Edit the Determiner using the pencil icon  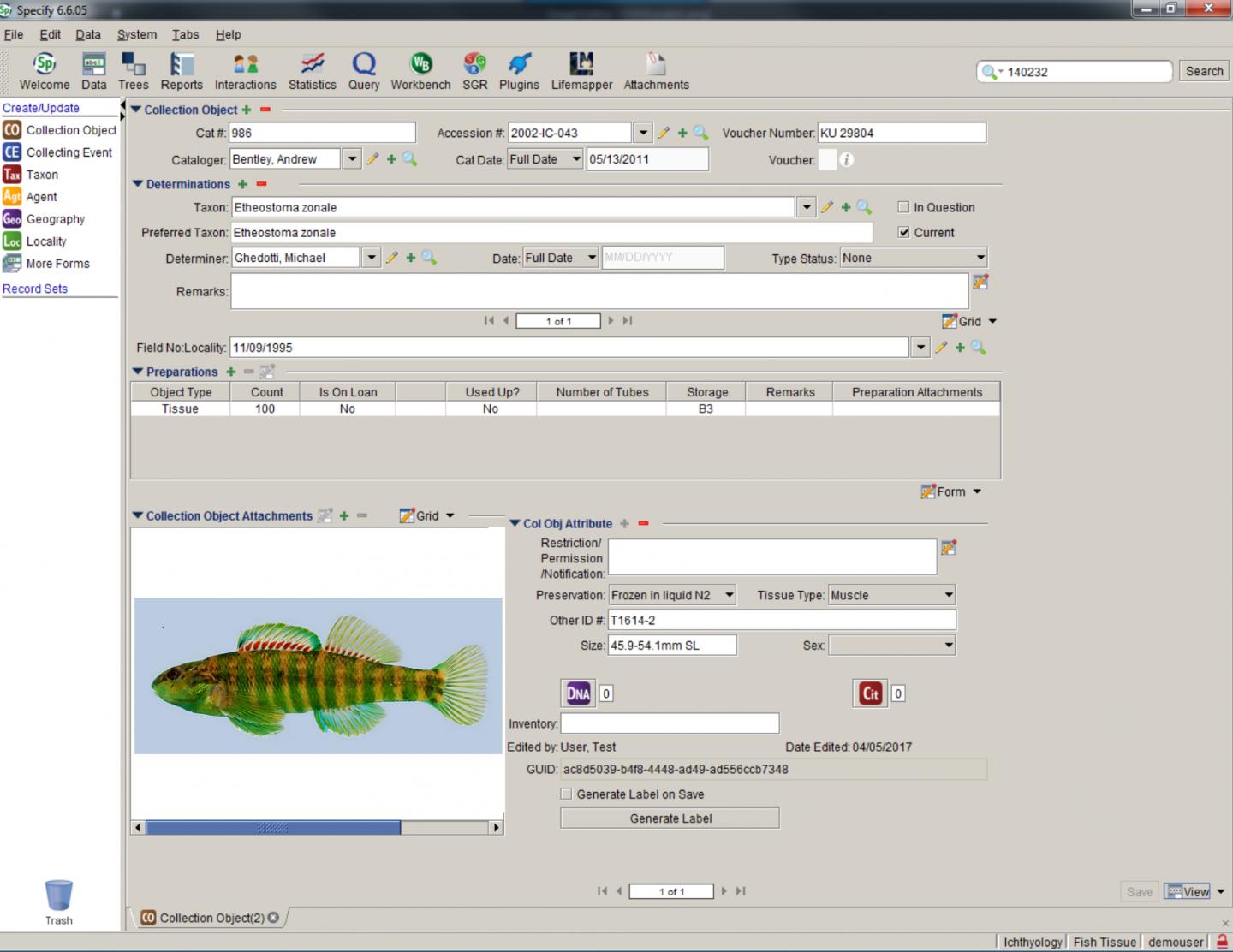(391, 257)
